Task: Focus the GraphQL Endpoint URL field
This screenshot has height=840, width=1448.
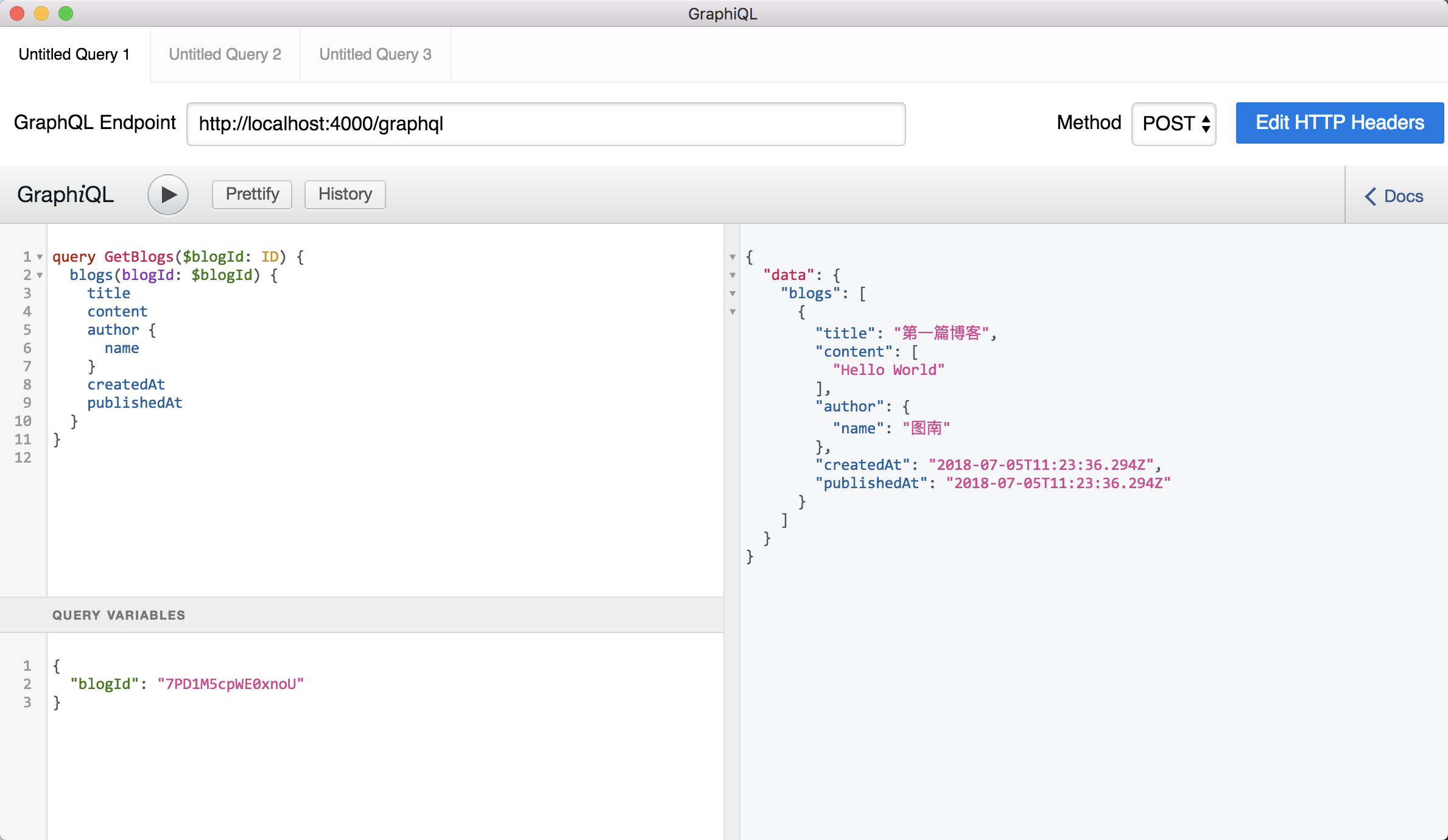Action: click(x=546, y=124)
